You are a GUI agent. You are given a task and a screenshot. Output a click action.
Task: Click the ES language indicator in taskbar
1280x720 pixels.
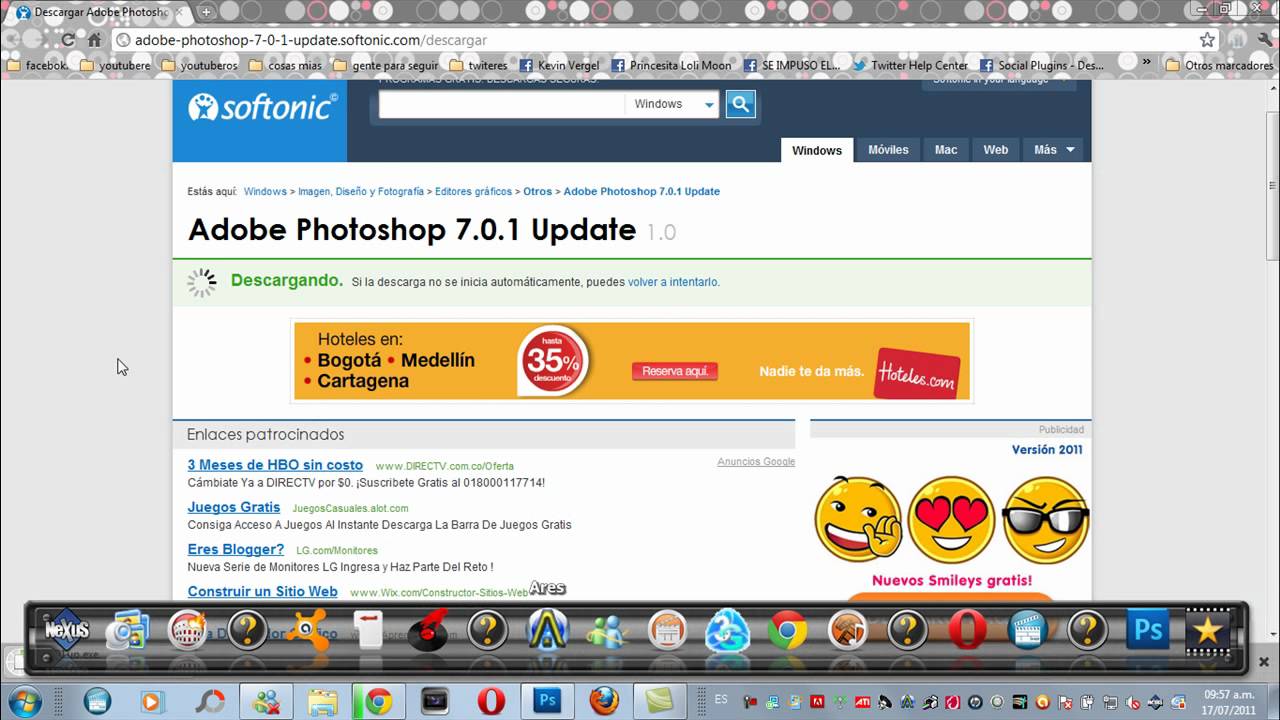pos(721,700)
